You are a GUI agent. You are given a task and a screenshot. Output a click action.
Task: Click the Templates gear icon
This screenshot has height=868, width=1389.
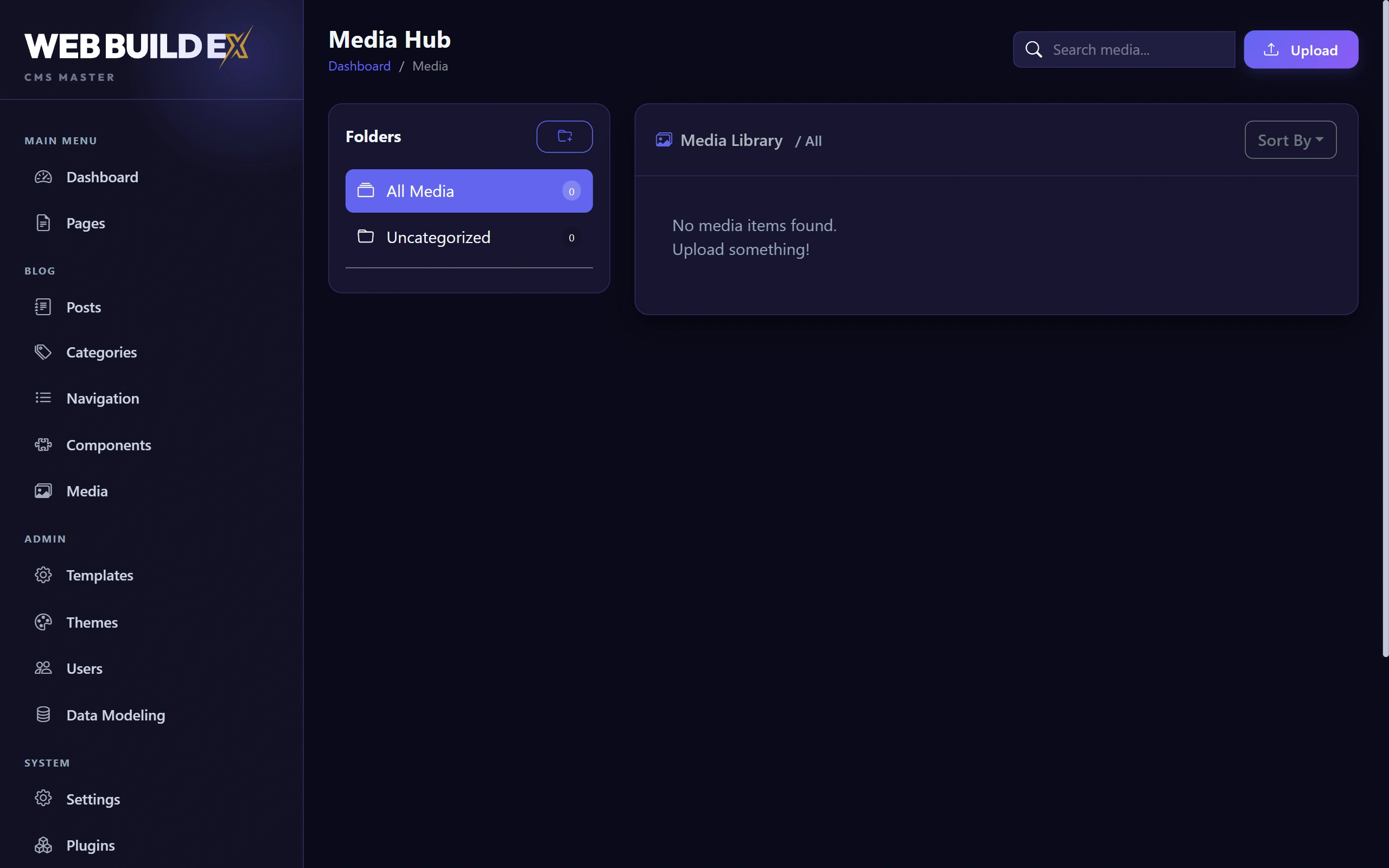43,575
